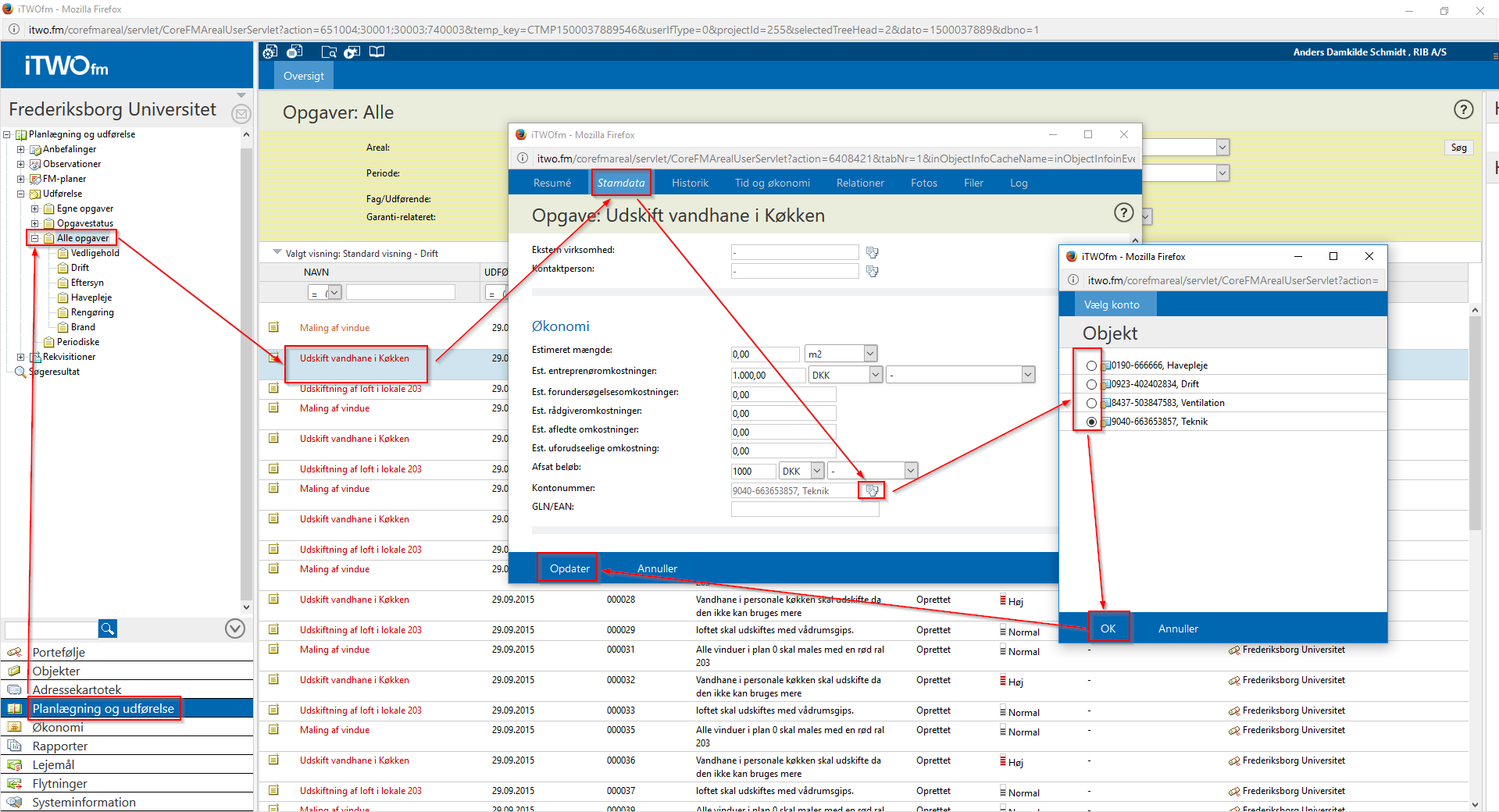
Task: Click the Est. entreprenøromkostninger input field
Action: (767, 376)
